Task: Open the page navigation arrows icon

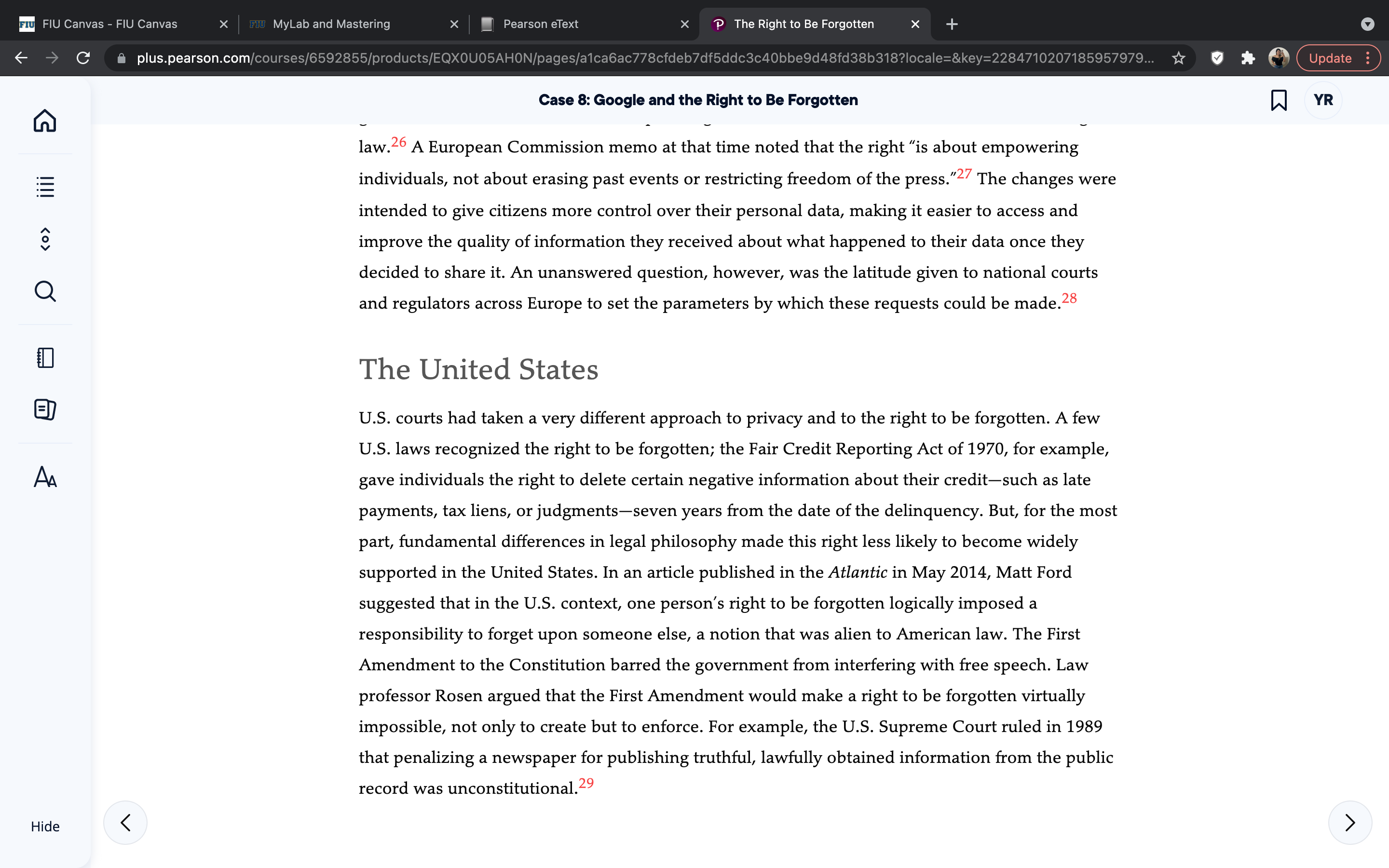Action: 45,239
